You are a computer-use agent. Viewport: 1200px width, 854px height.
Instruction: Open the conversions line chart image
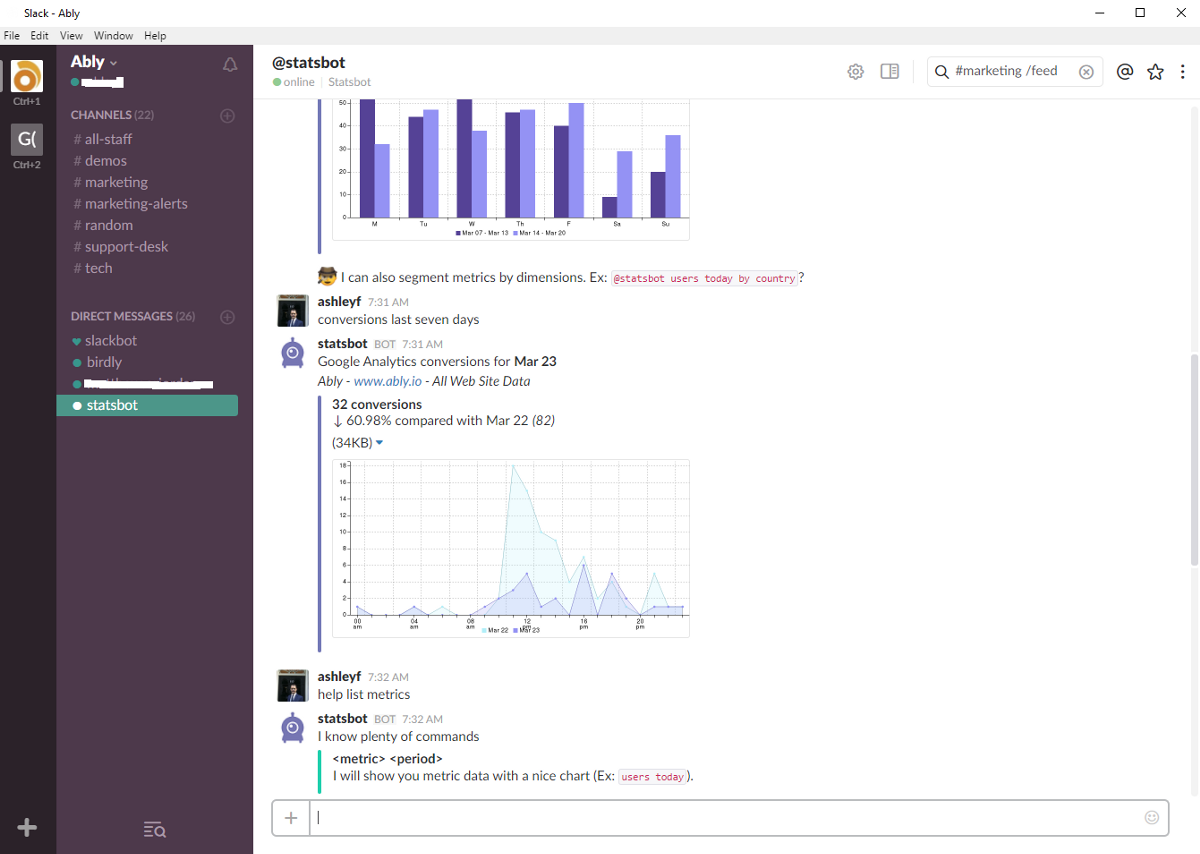(x=511, y=548)
